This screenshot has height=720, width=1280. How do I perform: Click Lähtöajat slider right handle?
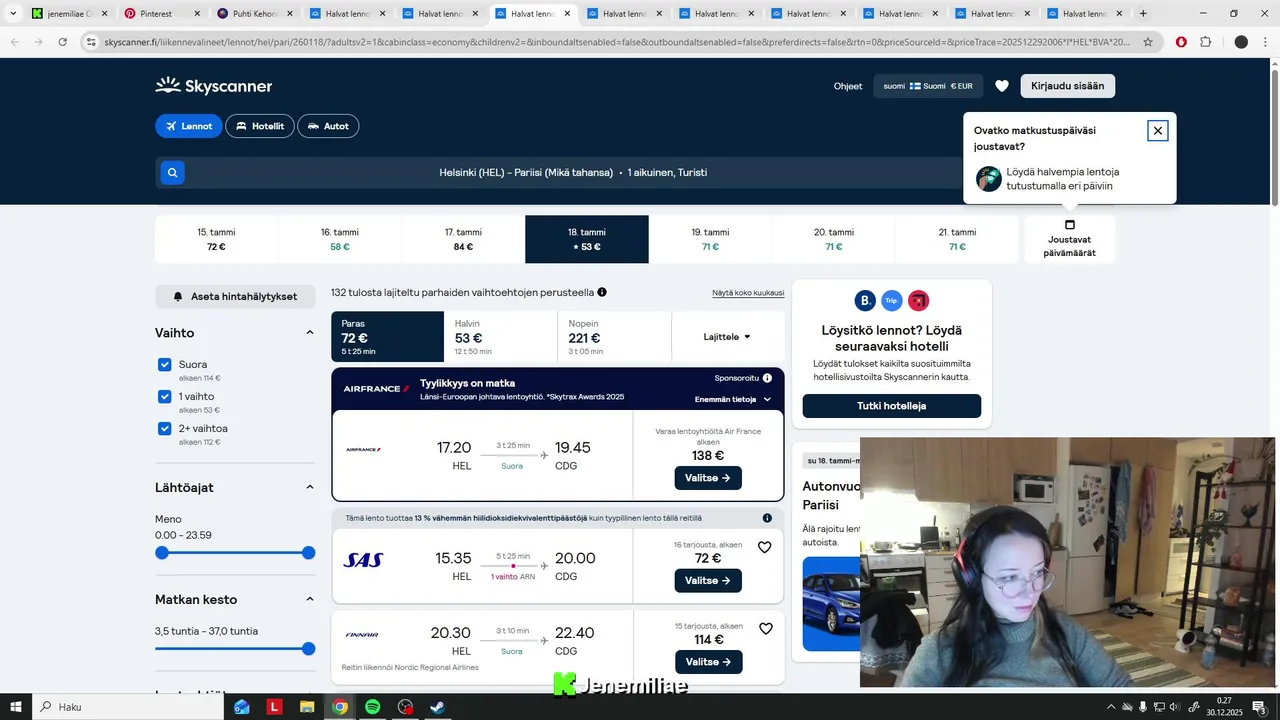pos(308,553)
